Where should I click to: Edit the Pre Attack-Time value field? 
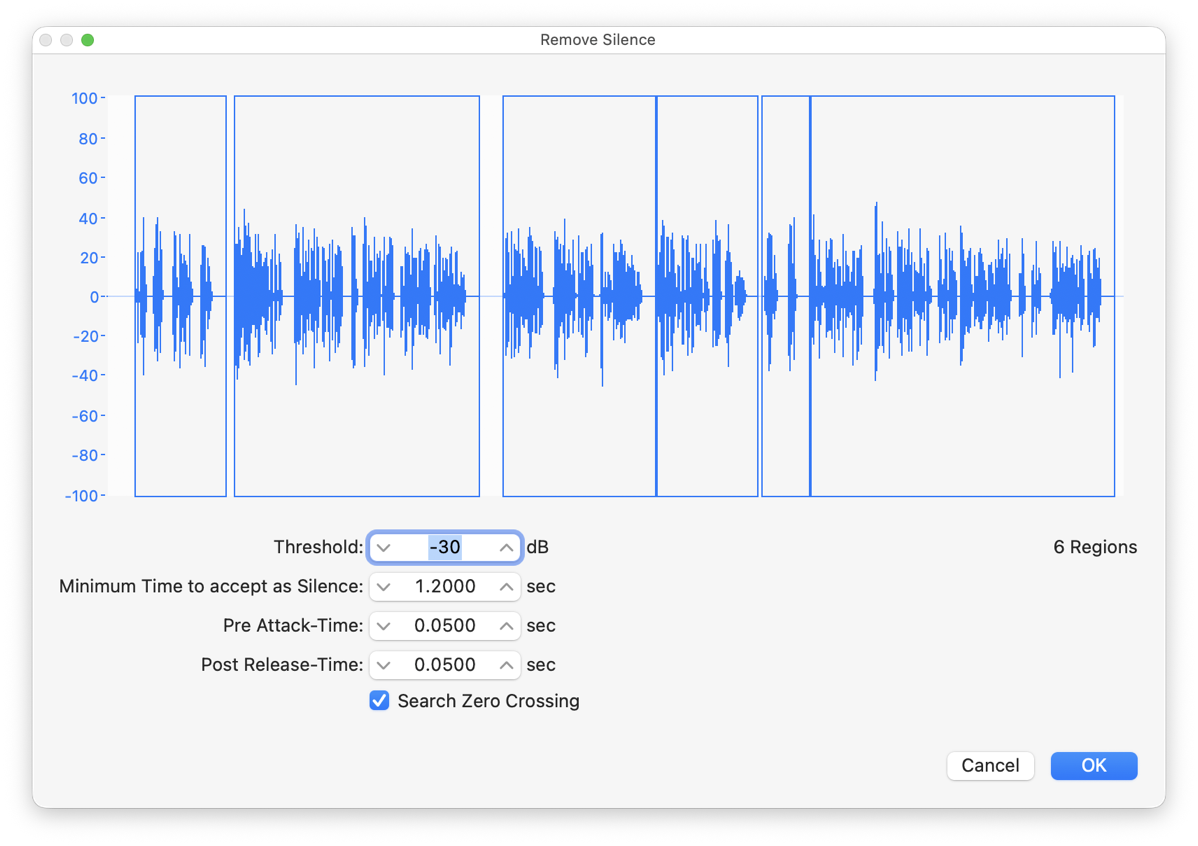pos(445,625)
